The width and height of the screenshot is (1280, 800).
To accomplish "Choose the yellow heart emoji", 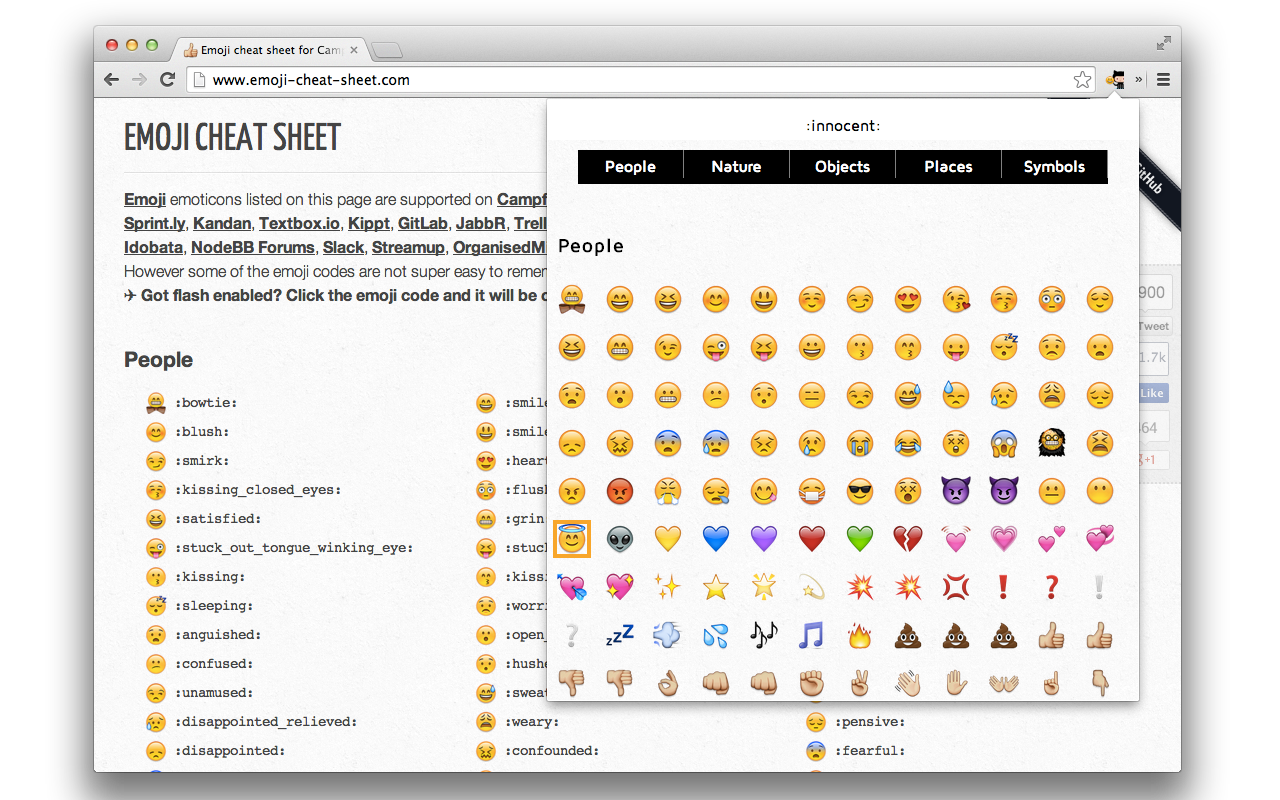I will [667, 539].
